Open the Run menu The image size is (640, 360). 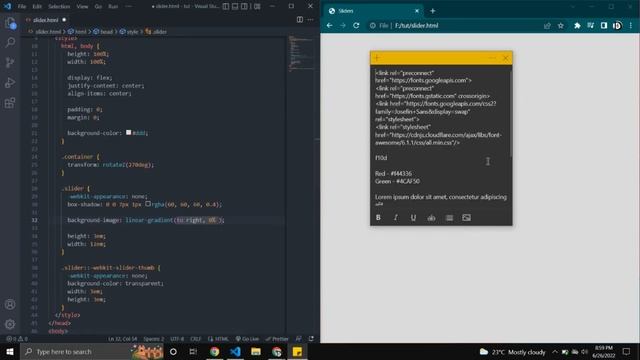pyautogui.click(x=113, y=7)
